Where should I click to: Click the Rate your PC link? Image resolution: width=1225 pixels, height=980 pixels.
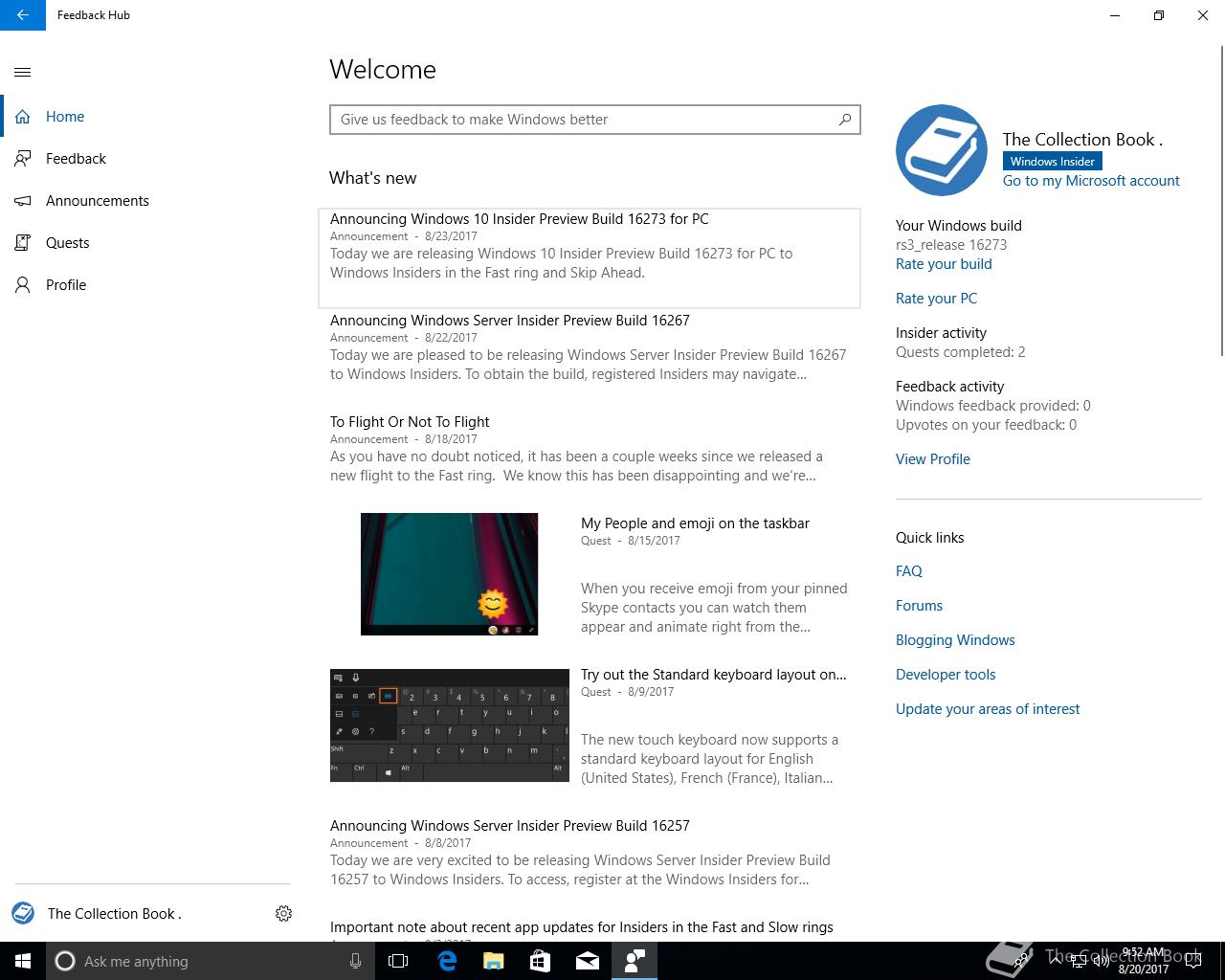tap(936, 299)
